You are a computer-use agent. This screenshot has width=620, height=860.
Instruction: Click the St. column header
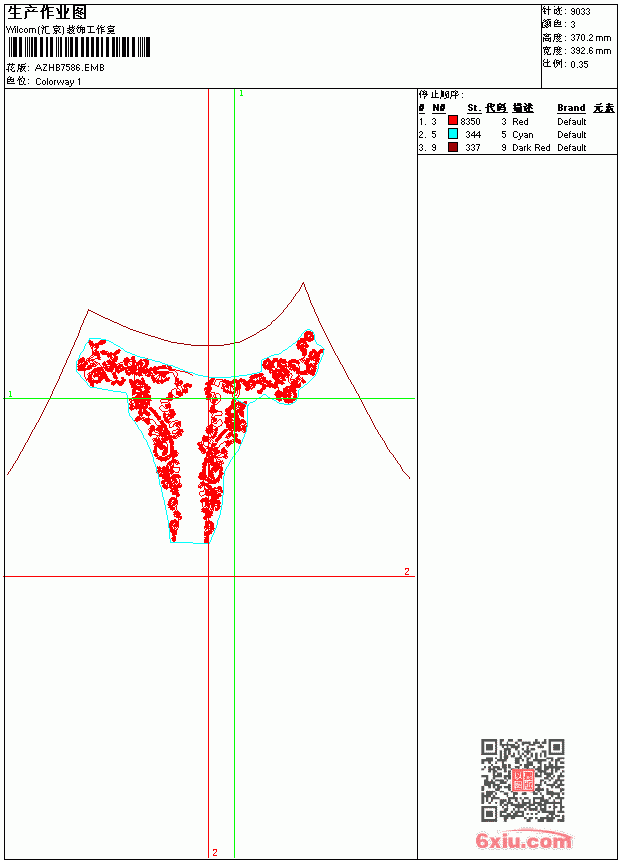(x=474, y=108)
